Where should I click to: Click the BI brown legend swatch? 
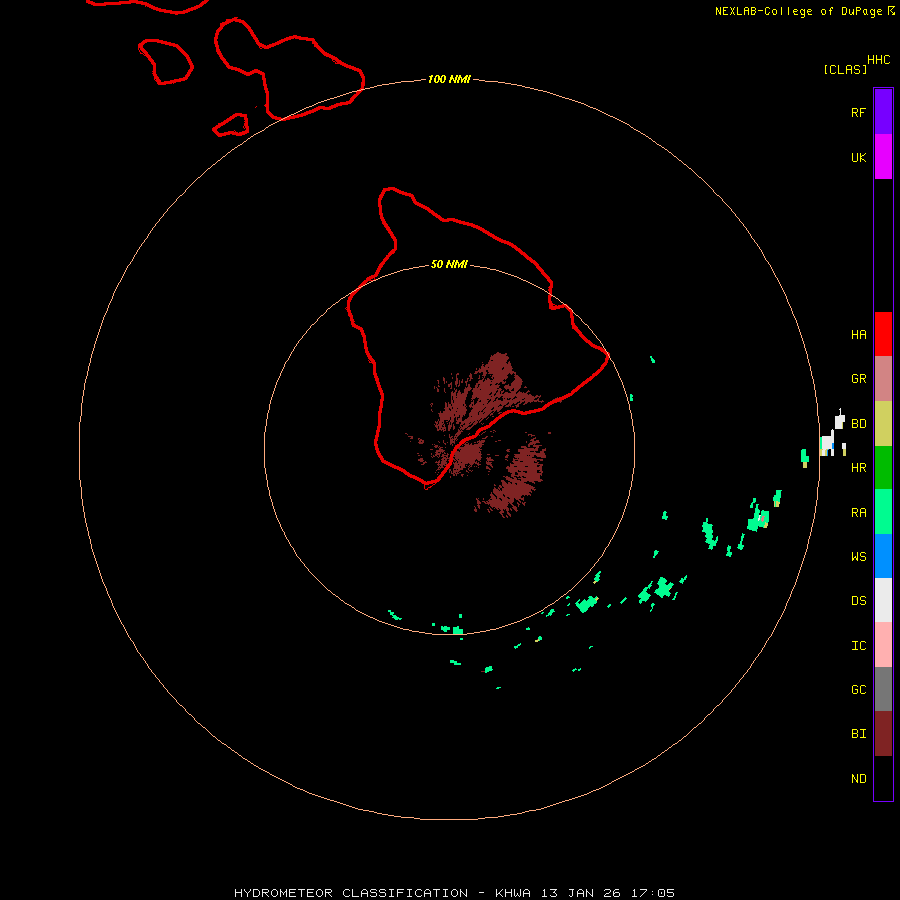tap(883, 734)
